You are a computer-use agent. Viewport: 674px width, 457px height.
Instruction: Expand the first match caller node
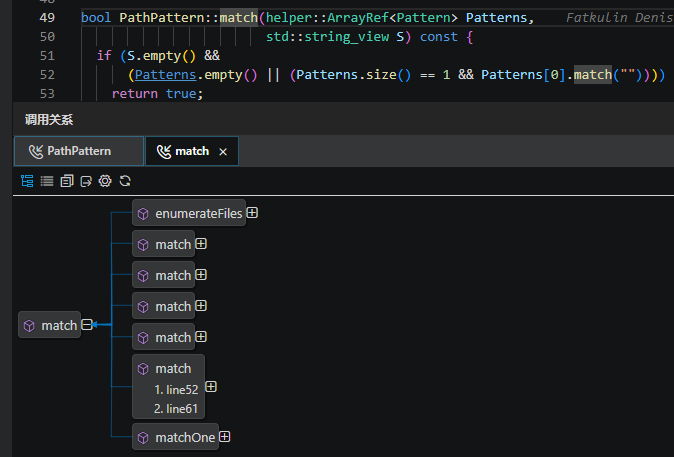click(x=201, y=244)
